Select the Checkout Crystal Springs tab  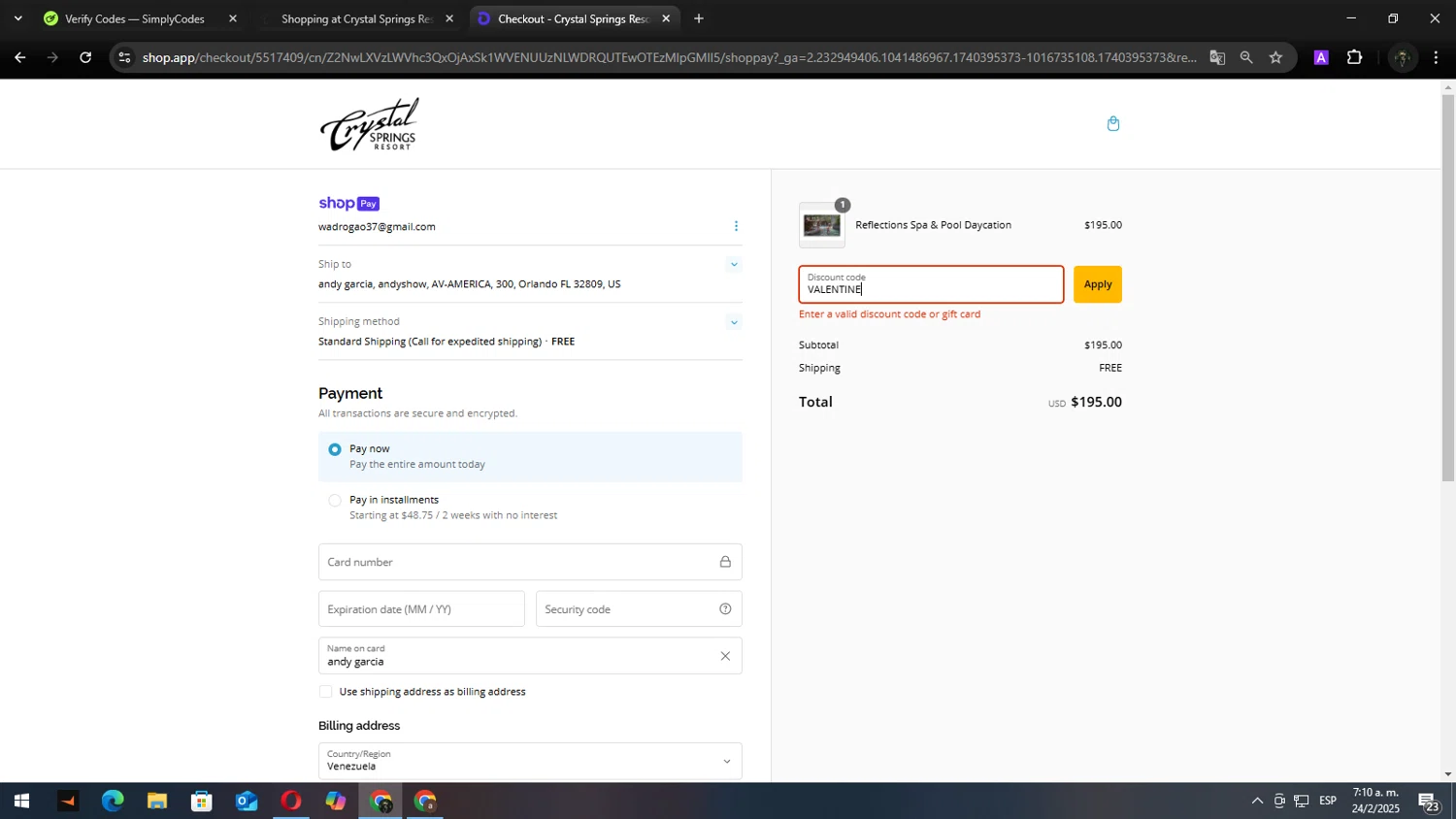[x=573, y=18]
